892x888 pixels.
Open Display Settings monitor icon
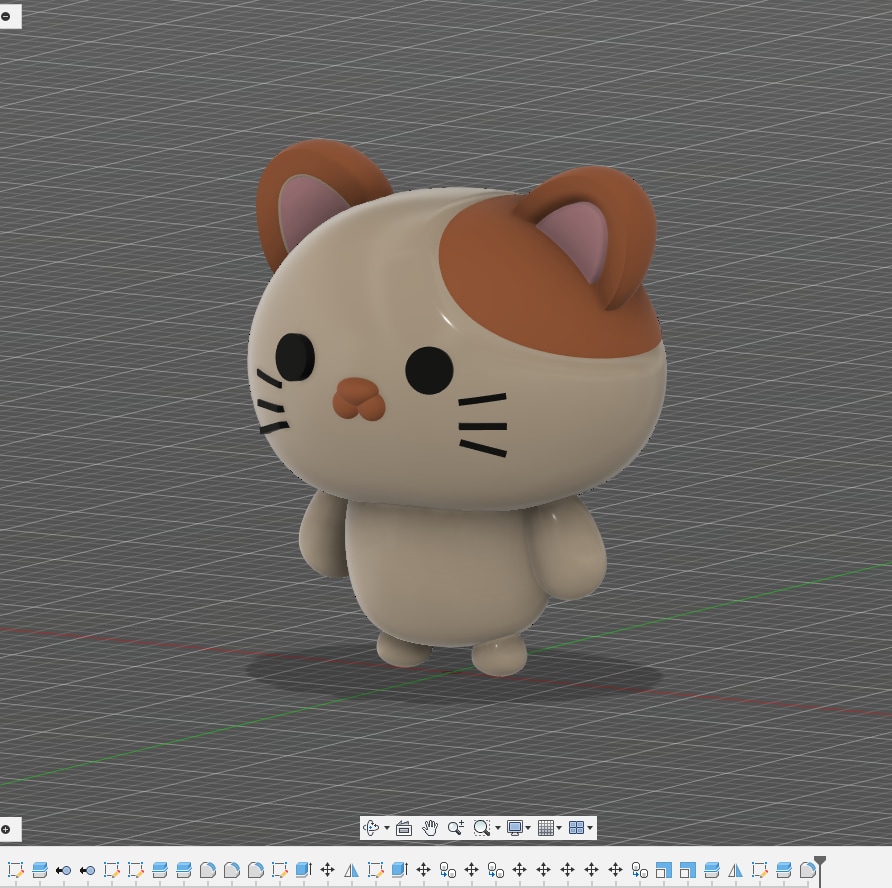(515, 828)
